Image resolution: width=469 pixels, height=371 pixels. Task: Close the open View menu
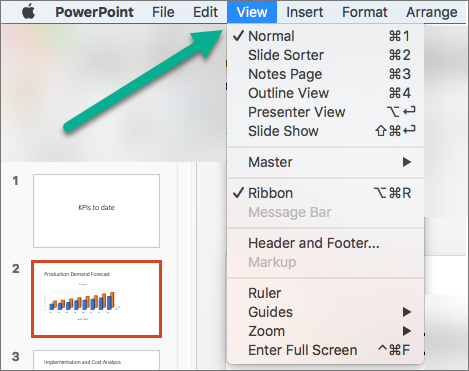tap(252, 12)
